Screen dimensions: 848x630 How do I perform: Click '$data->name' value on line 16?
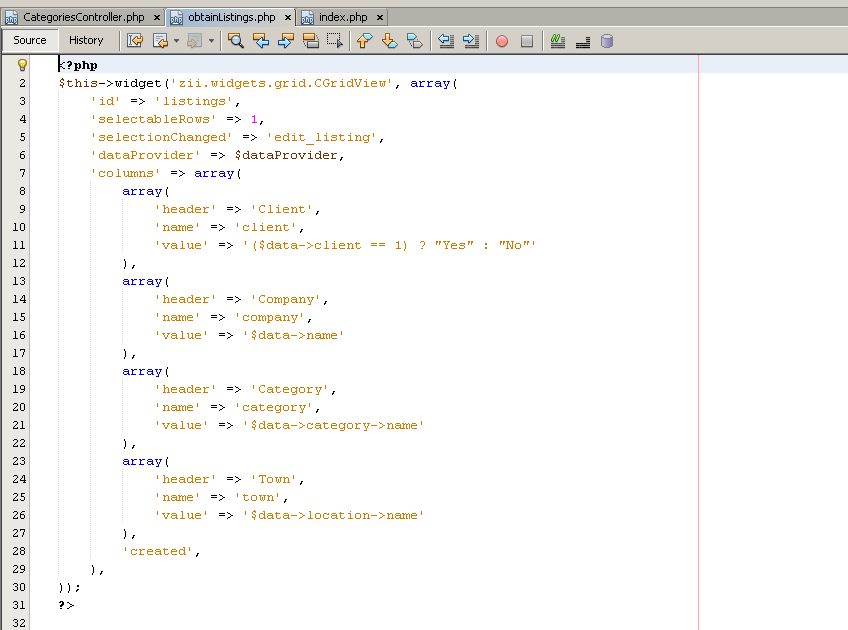294,335
